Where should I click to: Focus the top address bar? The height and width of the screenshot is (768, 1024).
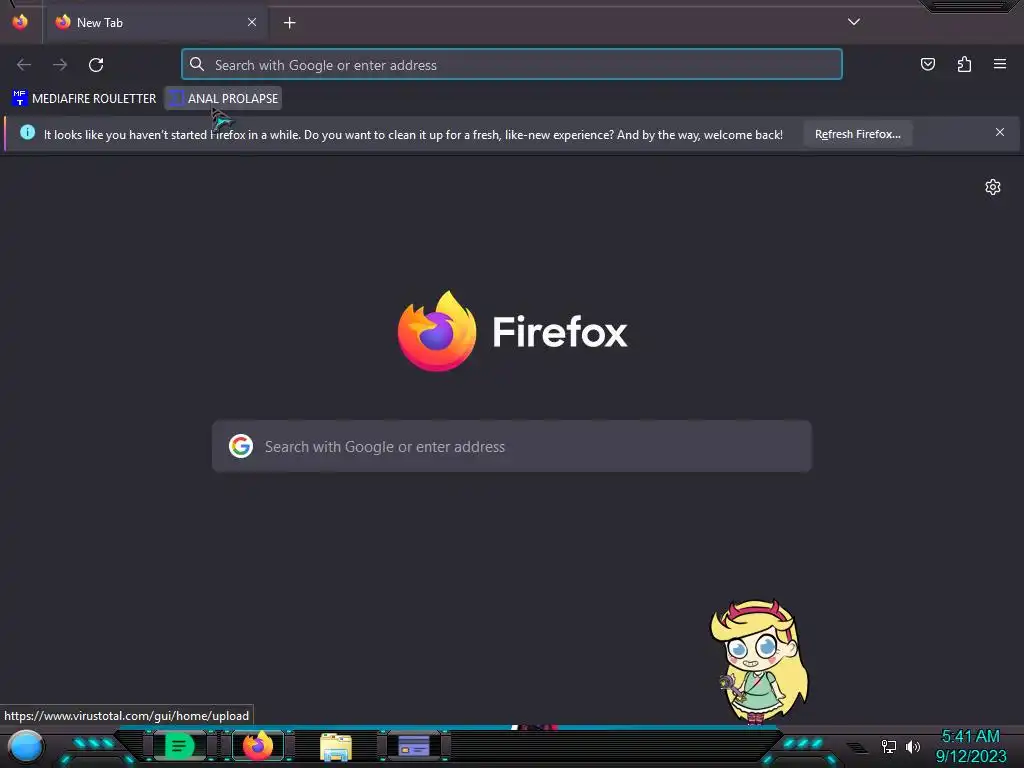click(x=512, y=65)
